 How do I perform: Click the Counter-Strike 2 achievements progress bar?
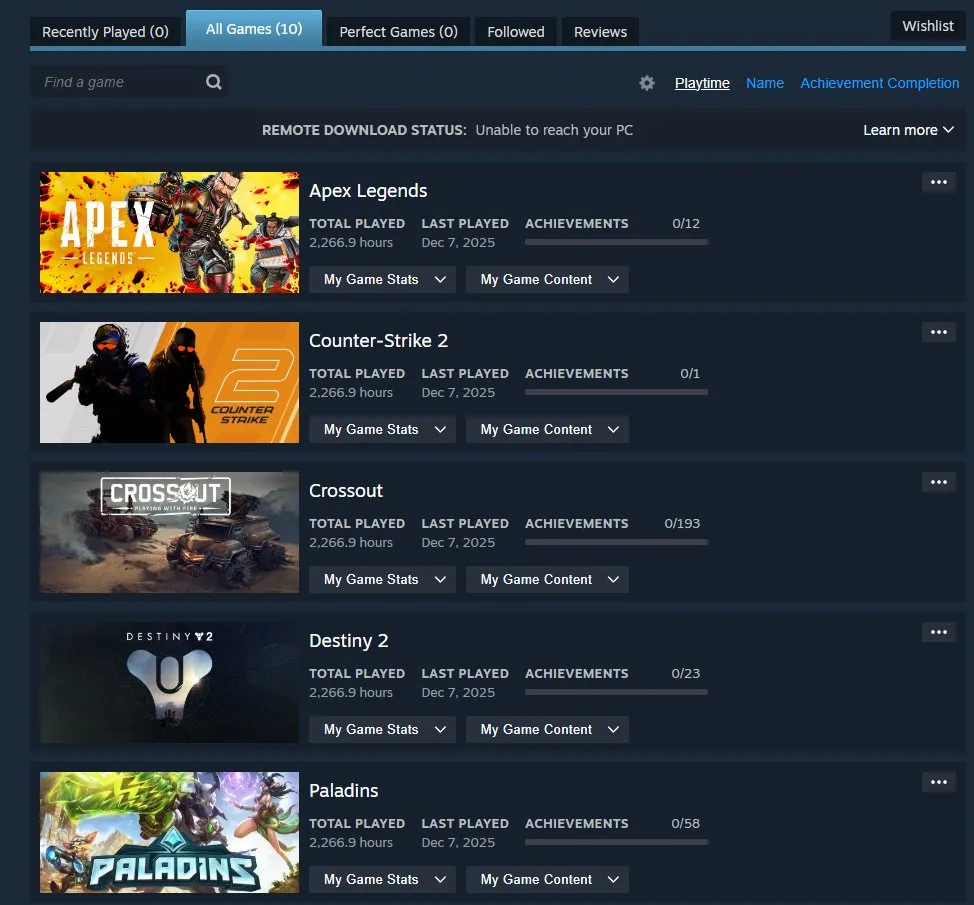(x=616, y=393)
